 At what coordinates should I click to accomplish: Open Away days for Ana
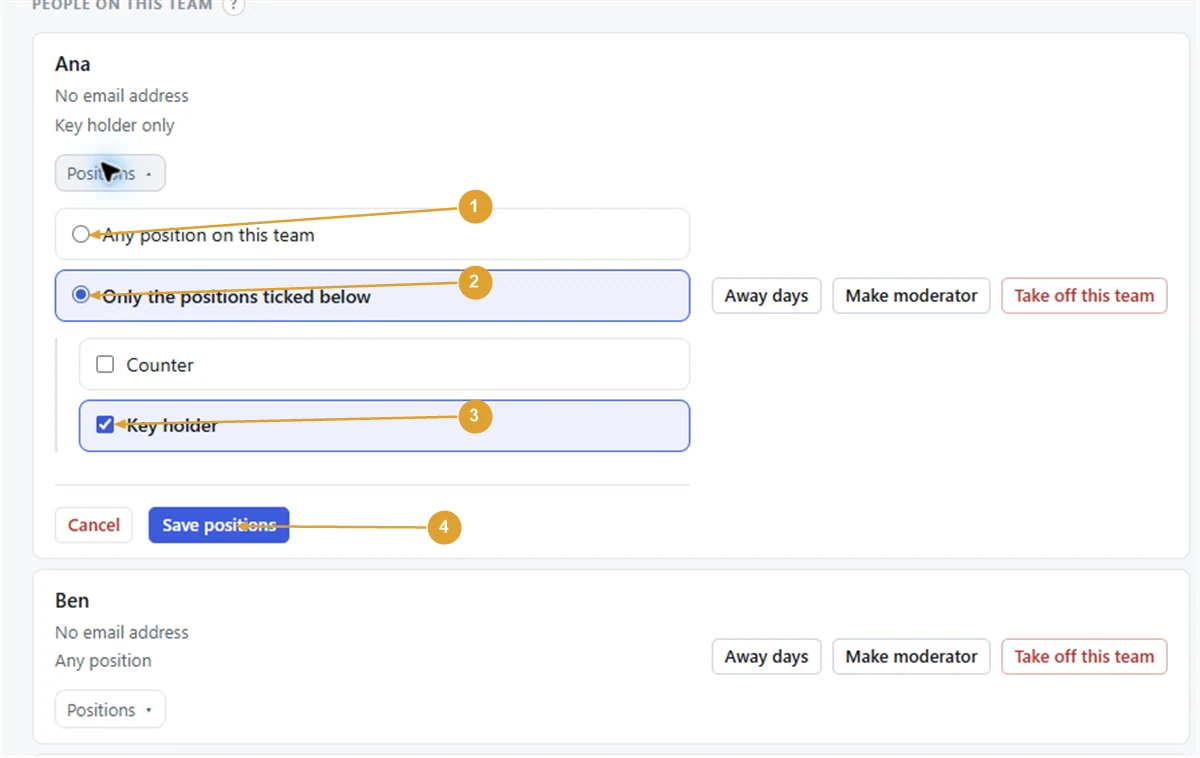[x=766, y=296]
